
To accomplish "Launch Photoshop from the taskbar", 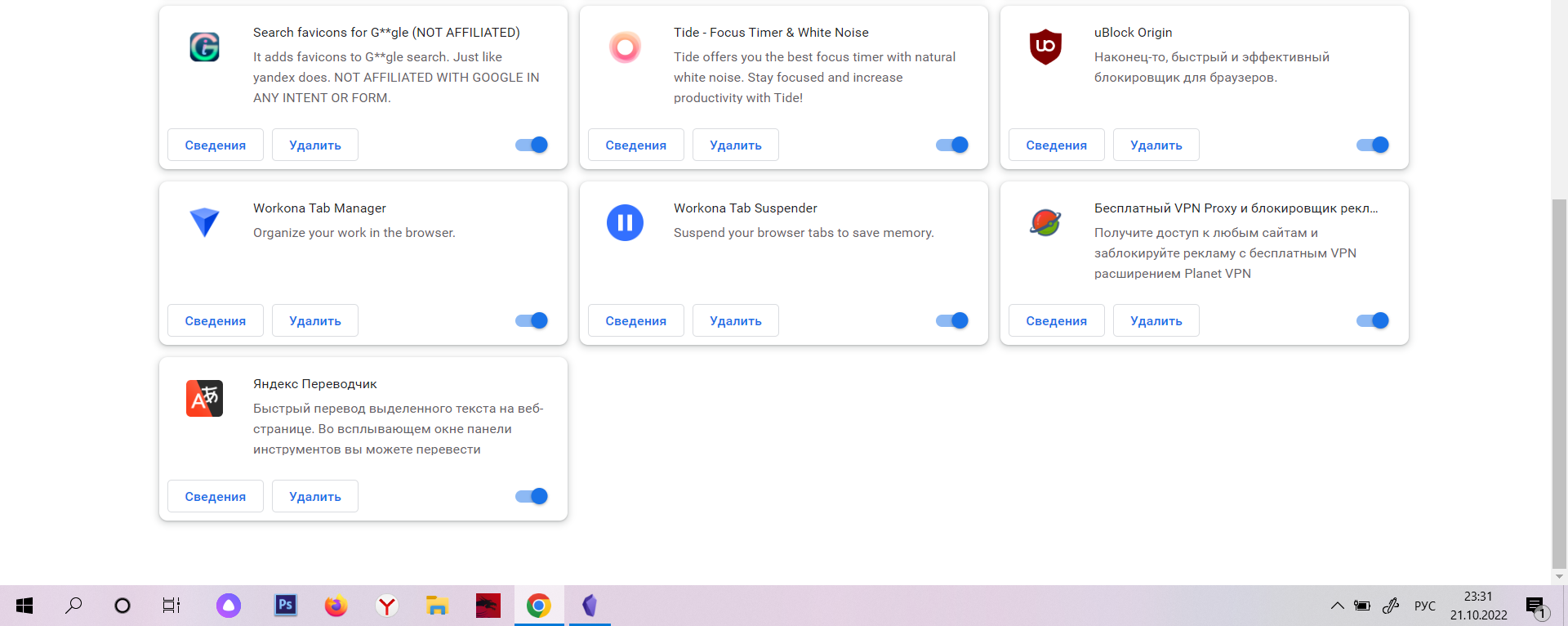I will click(285, 605).
